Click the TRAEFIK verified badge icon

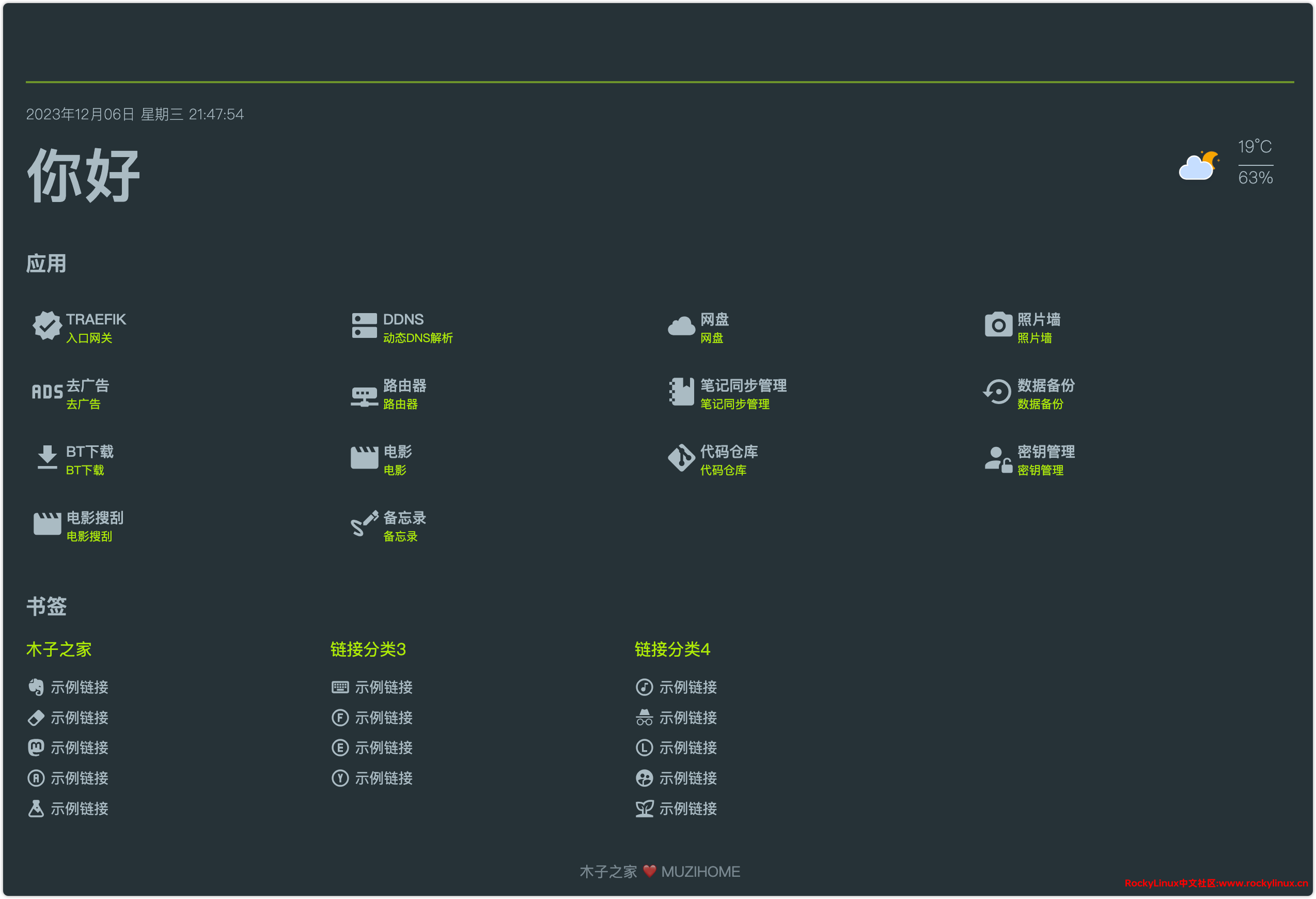[x=47, y=326]
